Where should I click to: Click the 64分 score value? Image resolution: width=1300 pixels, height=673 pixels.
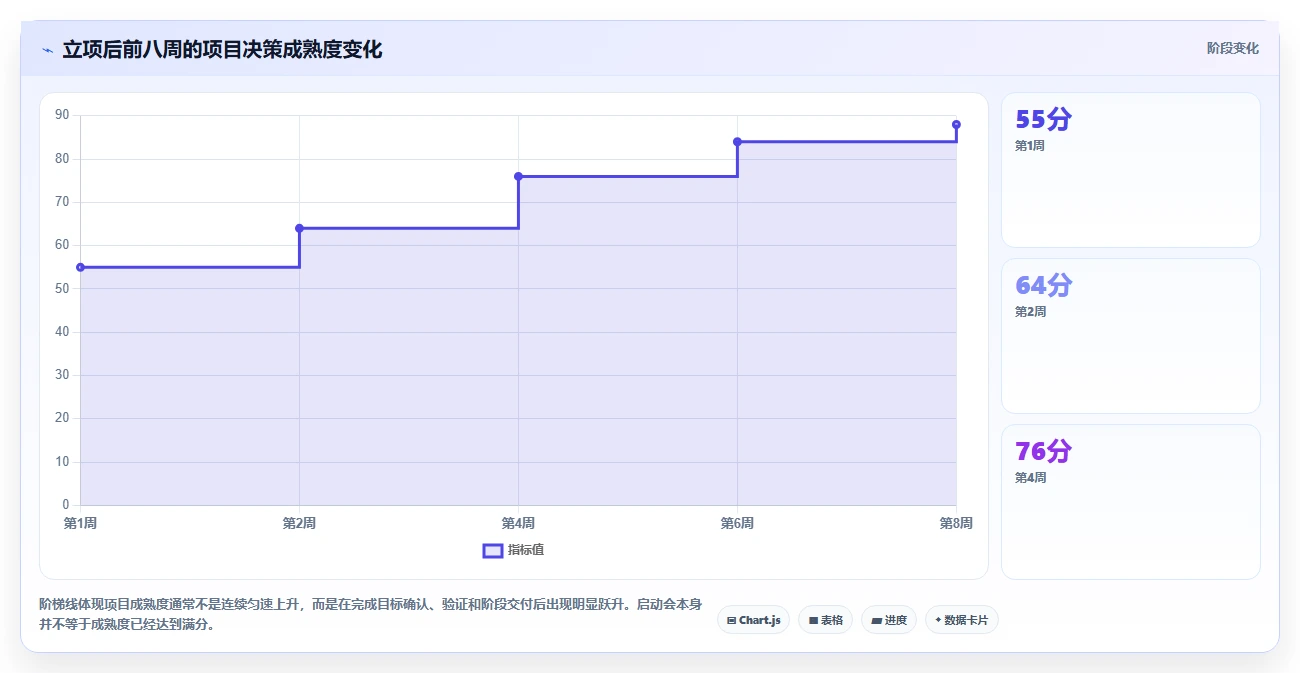(x=1043, y=285)
